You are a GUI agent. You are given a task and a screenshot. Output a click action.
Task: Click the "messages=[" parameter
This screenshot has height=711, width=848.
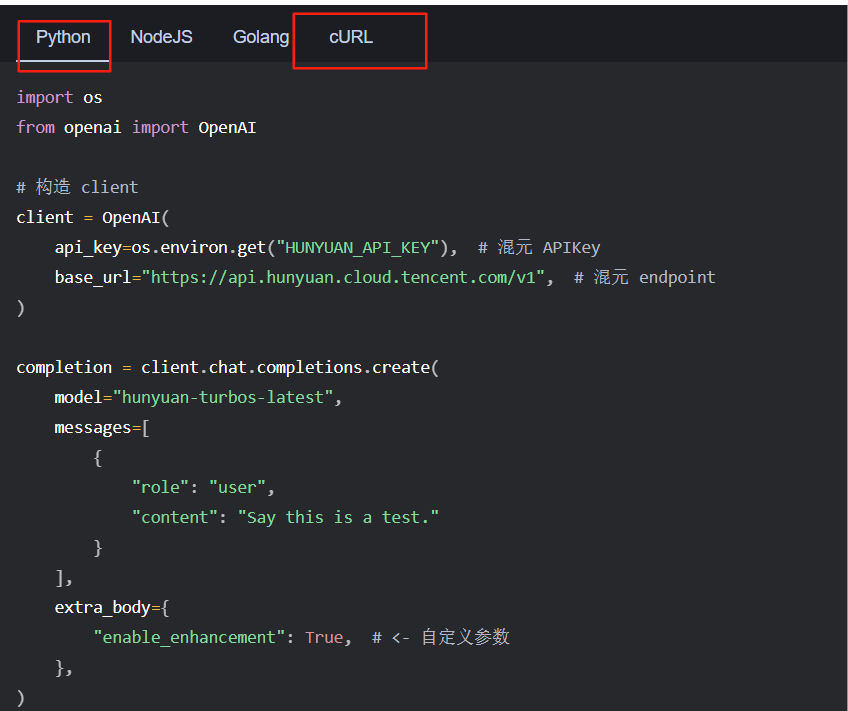click(102, 428)
